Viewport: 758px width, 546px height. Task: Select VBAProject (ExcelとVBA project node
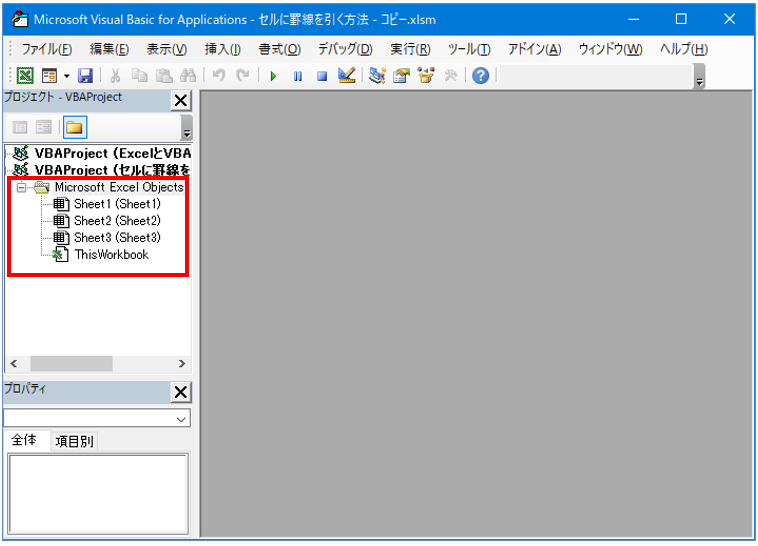pyautogui.click(x=113, y=153)
